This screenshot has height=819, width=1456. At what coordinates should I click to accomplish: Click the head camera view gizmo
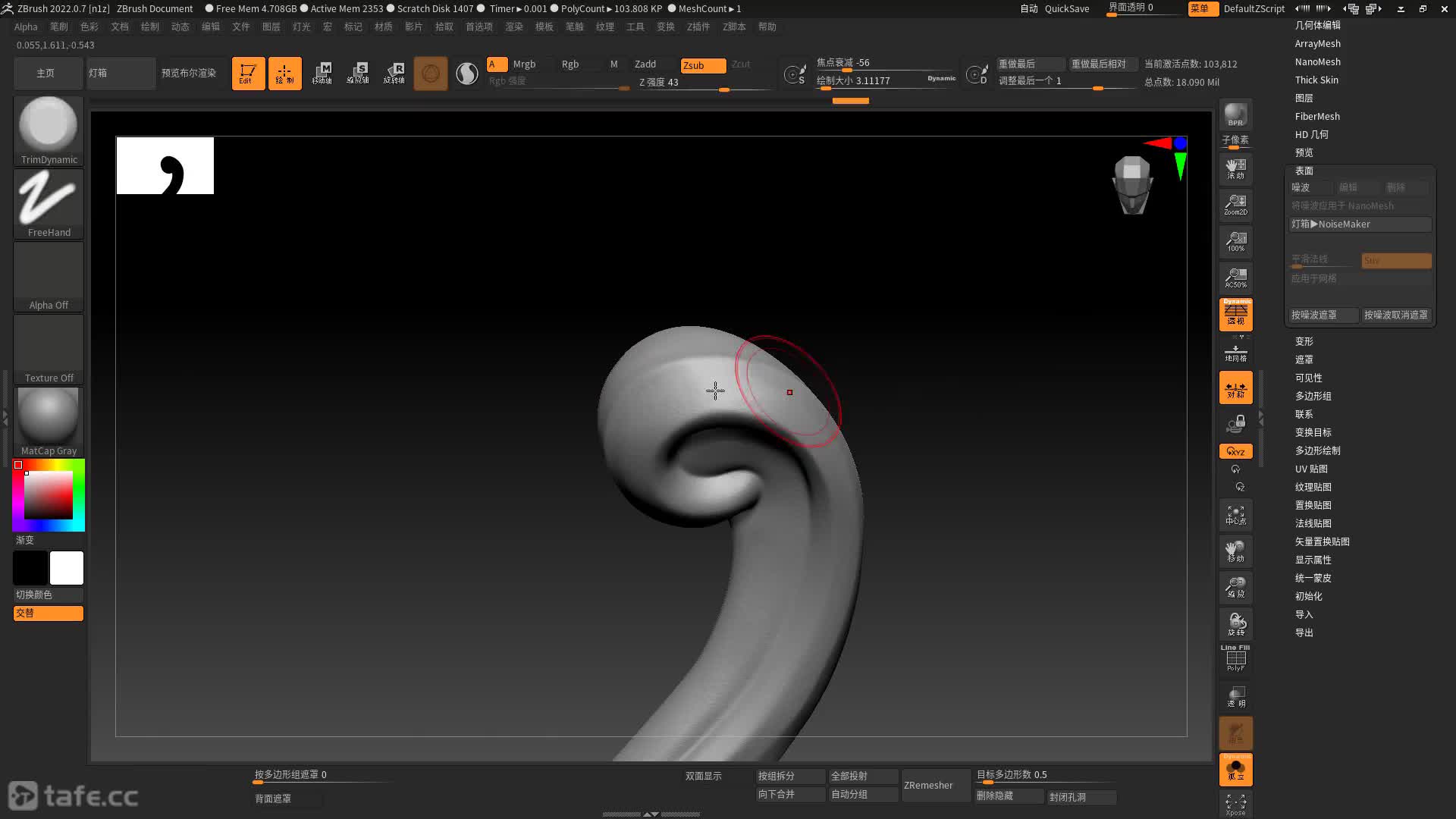point(1132,185)
